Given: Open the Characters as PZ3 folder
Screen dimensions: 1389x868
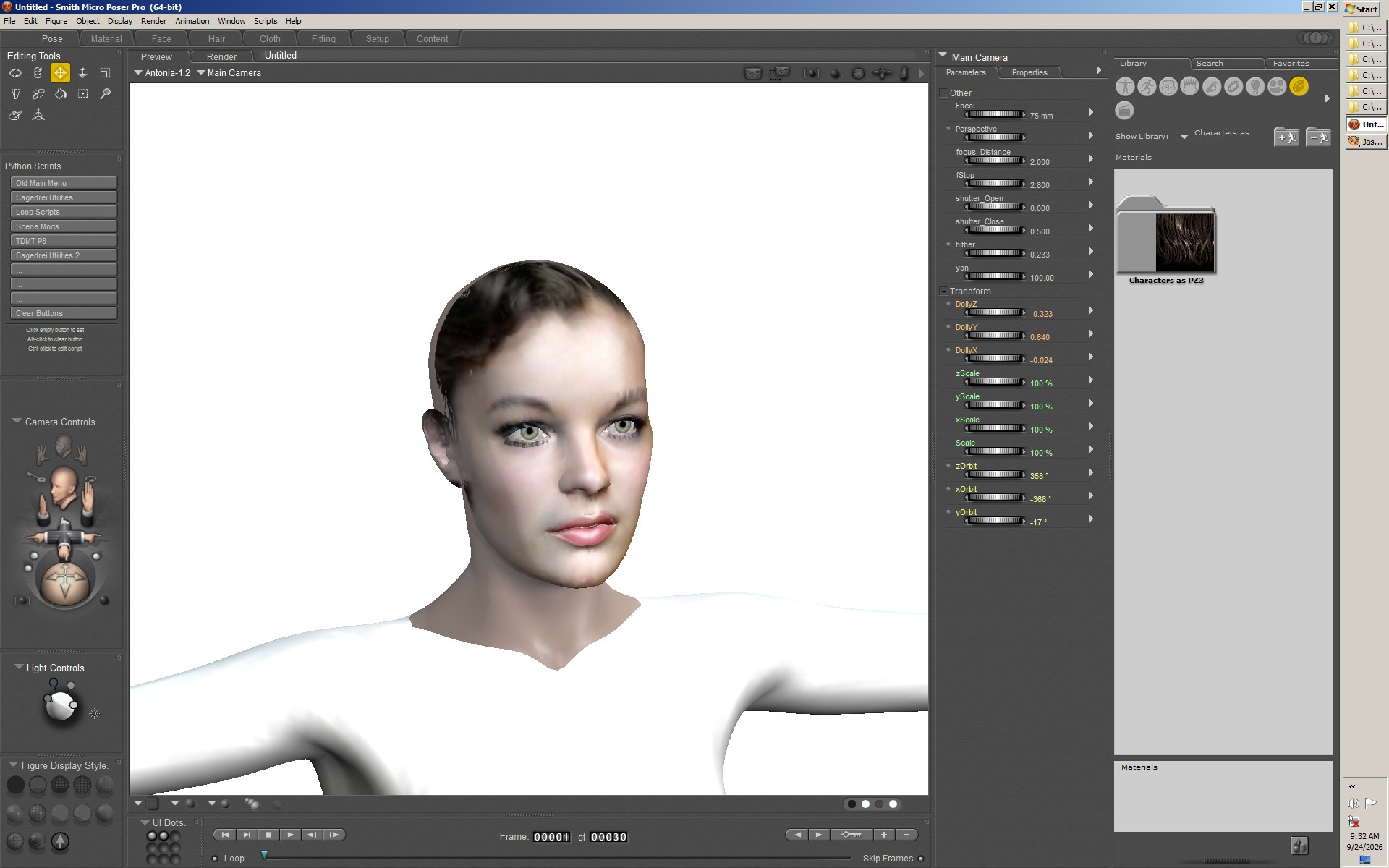Looking at the screenshot, I should [1166, 240].
